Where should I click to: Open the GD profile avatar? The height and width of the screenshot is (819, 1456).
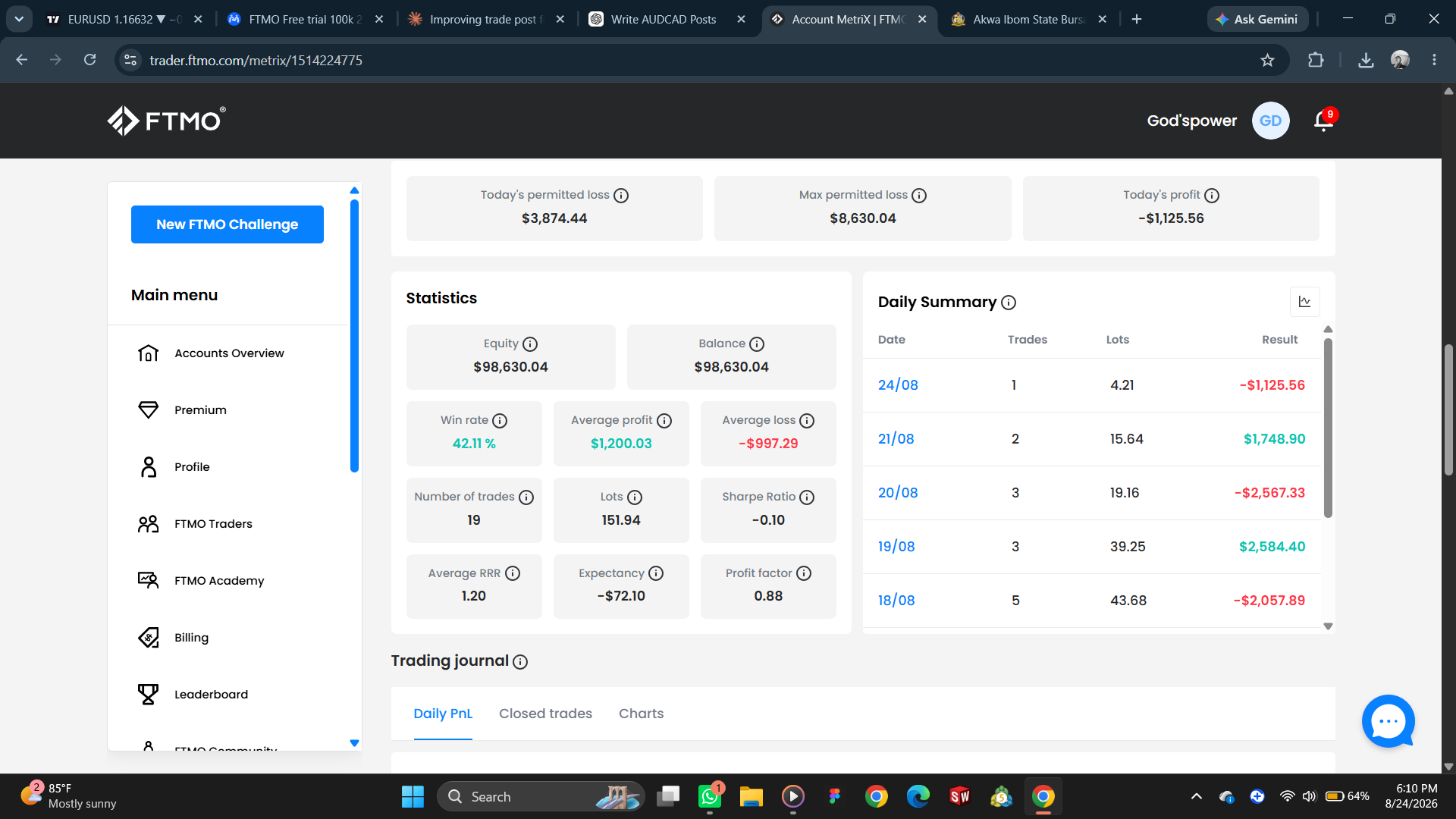tap(1270, 121)
